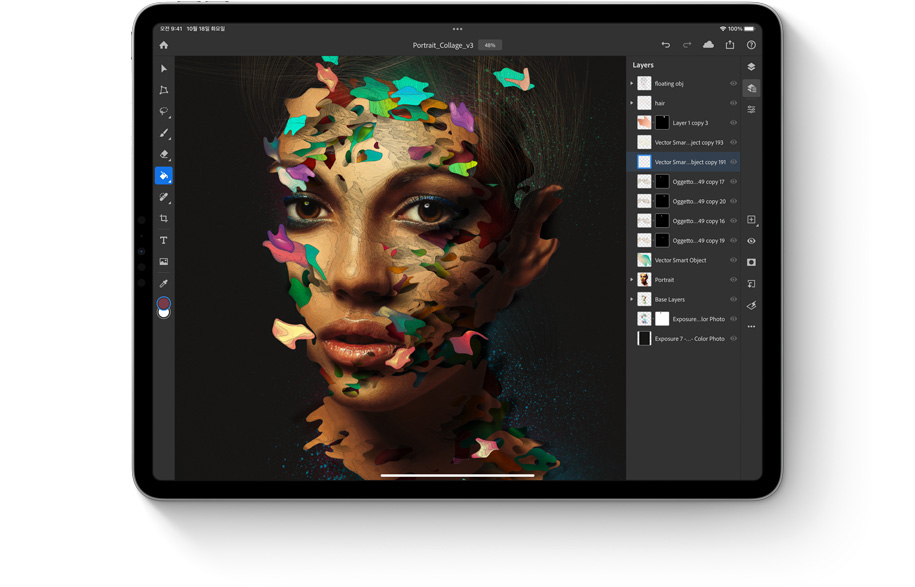Viewport: 915px width, 587px height.
Task: Add a layer mask from taskbar
Action: (752, 262)
